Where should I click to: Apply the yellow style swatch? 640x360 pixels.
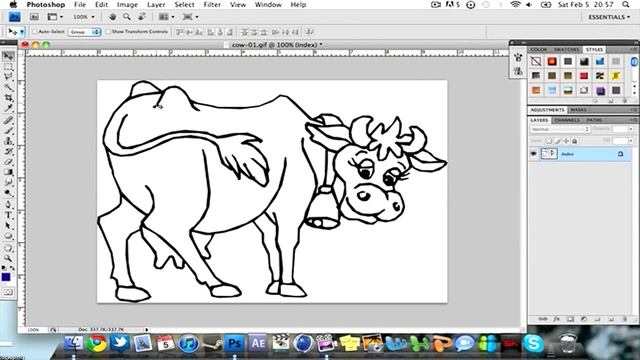click(x=616, y=76)
